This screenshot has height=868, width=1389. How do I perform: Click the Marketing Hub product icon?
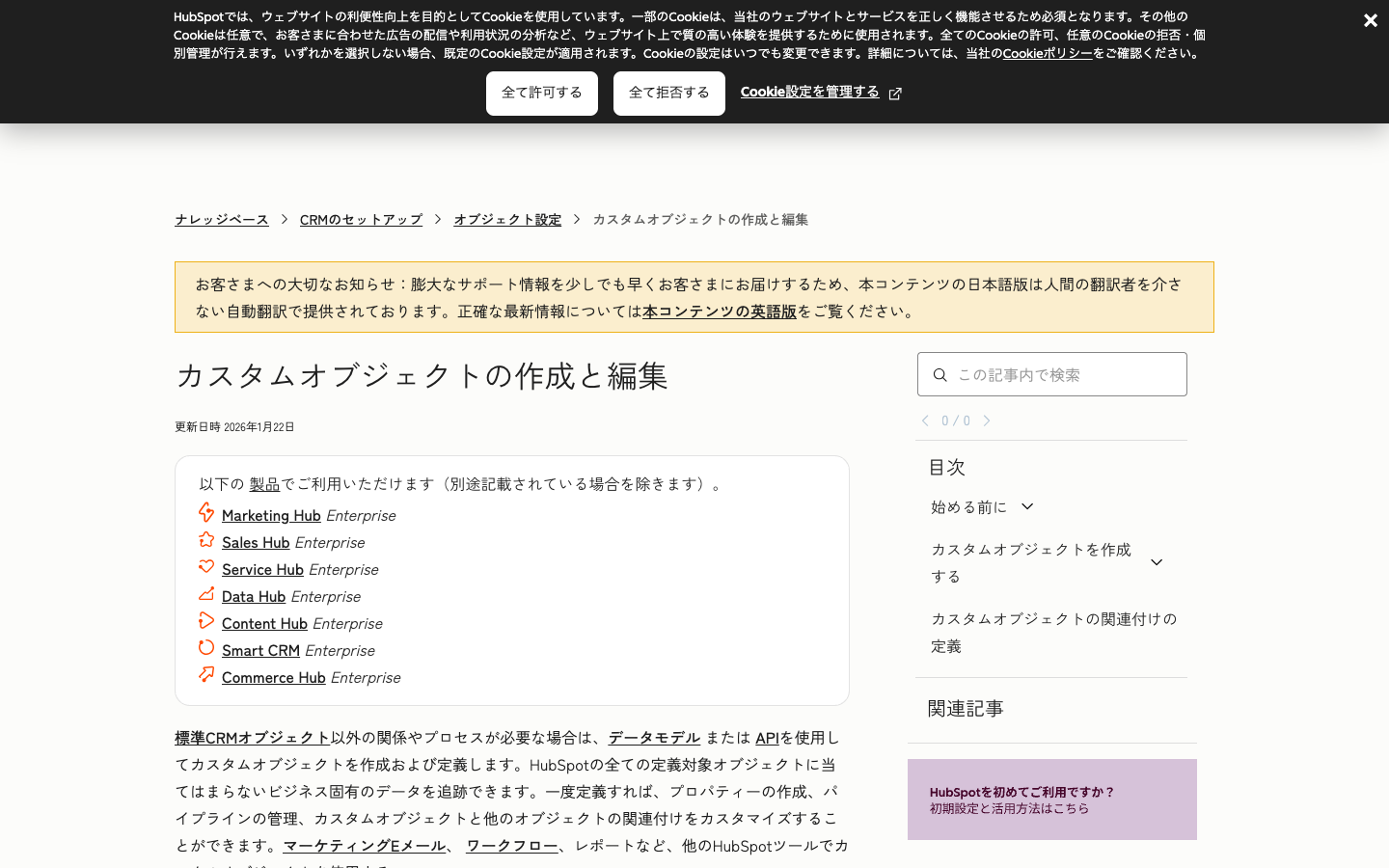[x=206, y=513]
